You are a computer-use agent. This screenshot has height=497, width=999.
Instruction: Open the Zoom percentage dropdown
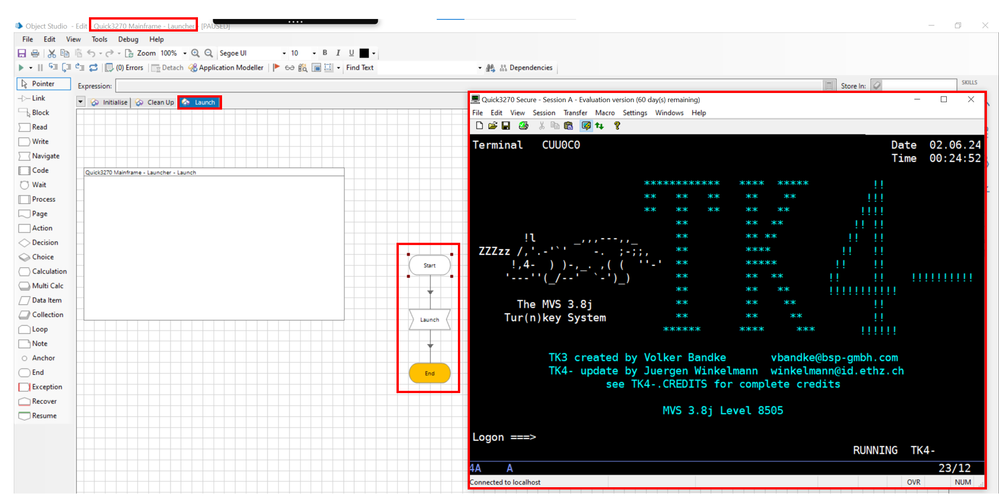pyautogui.click(x=183, y=53)
